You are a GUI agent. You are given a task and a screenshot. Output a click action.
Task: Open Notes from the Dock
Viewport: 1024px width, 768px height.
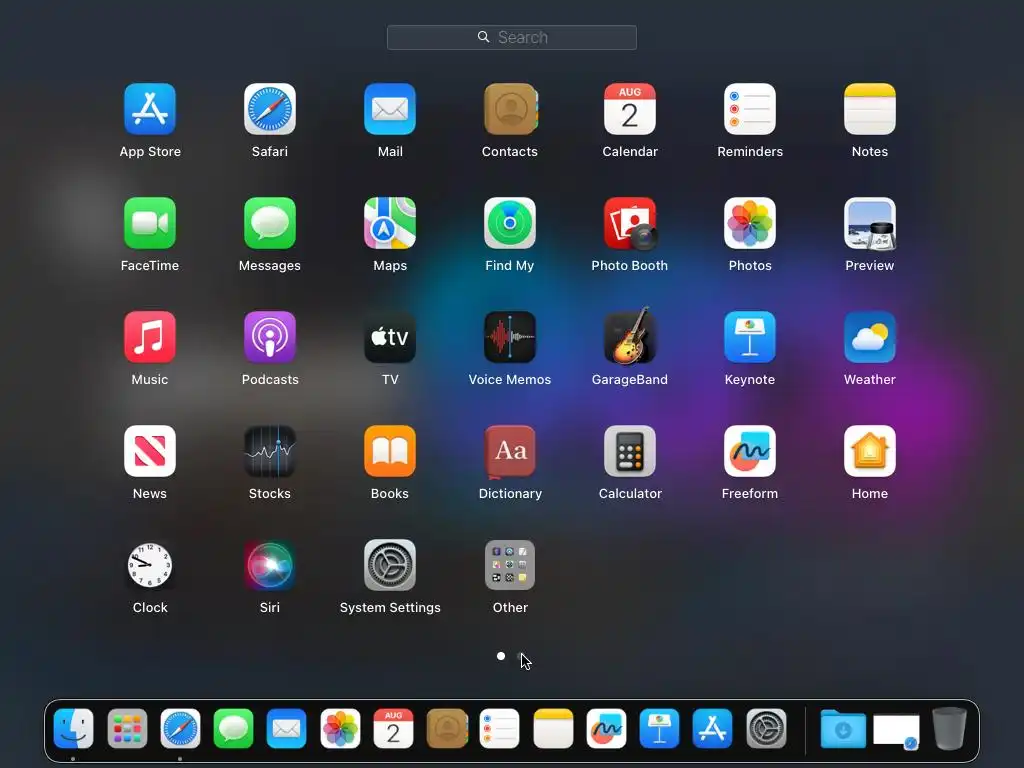pos(553,728)
